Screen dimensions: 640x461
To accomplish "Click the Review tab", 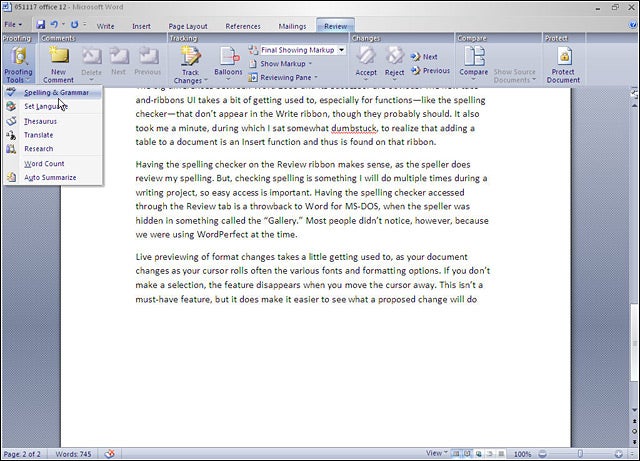I will pos(336,26).
